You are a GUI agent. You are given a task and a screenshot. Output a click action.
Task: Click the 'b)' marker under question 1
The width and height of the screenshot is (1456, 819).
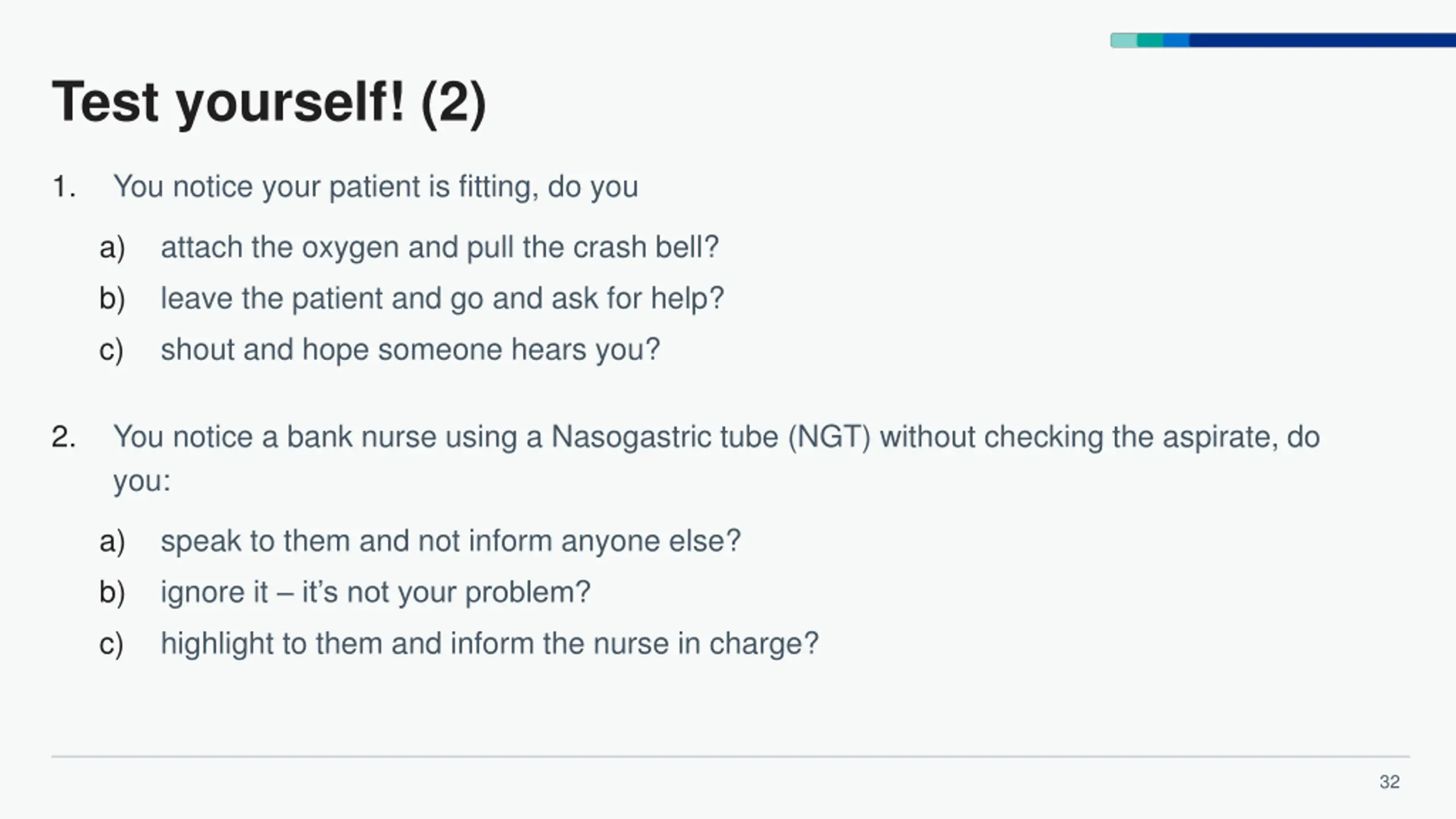pos(112,299)
